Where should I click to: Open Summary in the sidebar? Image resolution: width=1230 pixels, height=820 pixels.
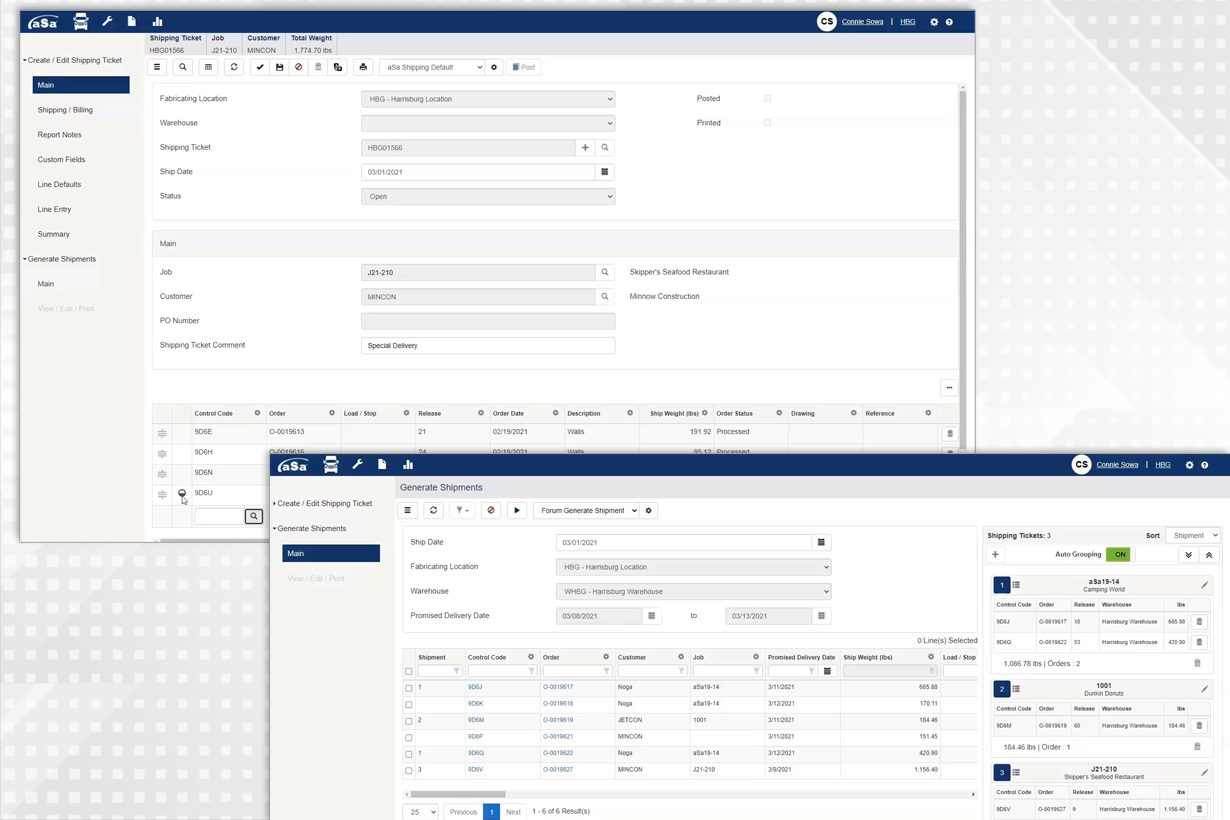(x=54, y=234)
